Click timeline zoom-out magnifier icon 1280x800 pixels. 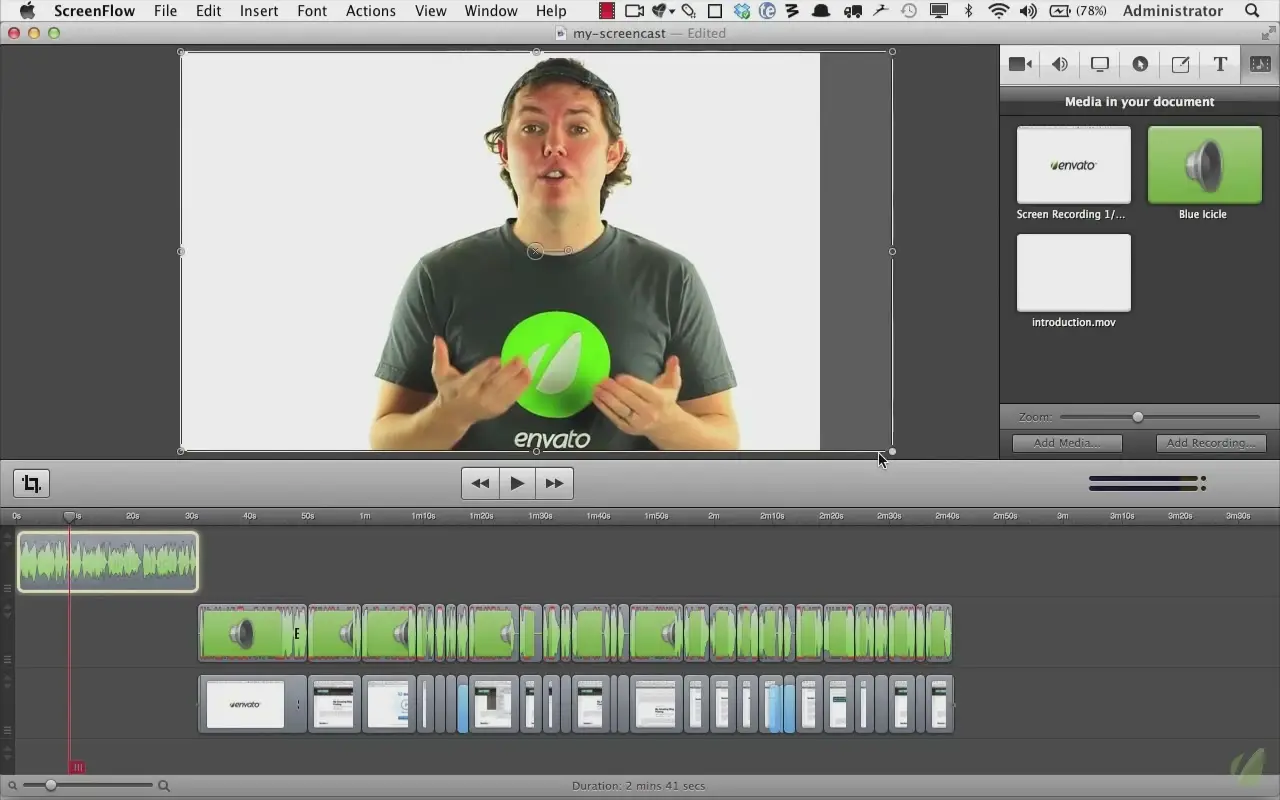12,786
